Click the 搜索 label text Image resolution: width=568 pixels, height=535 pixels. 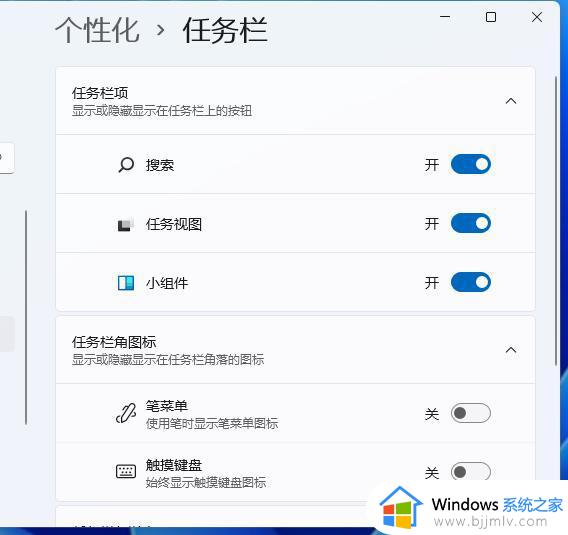(x=160, y=165)
